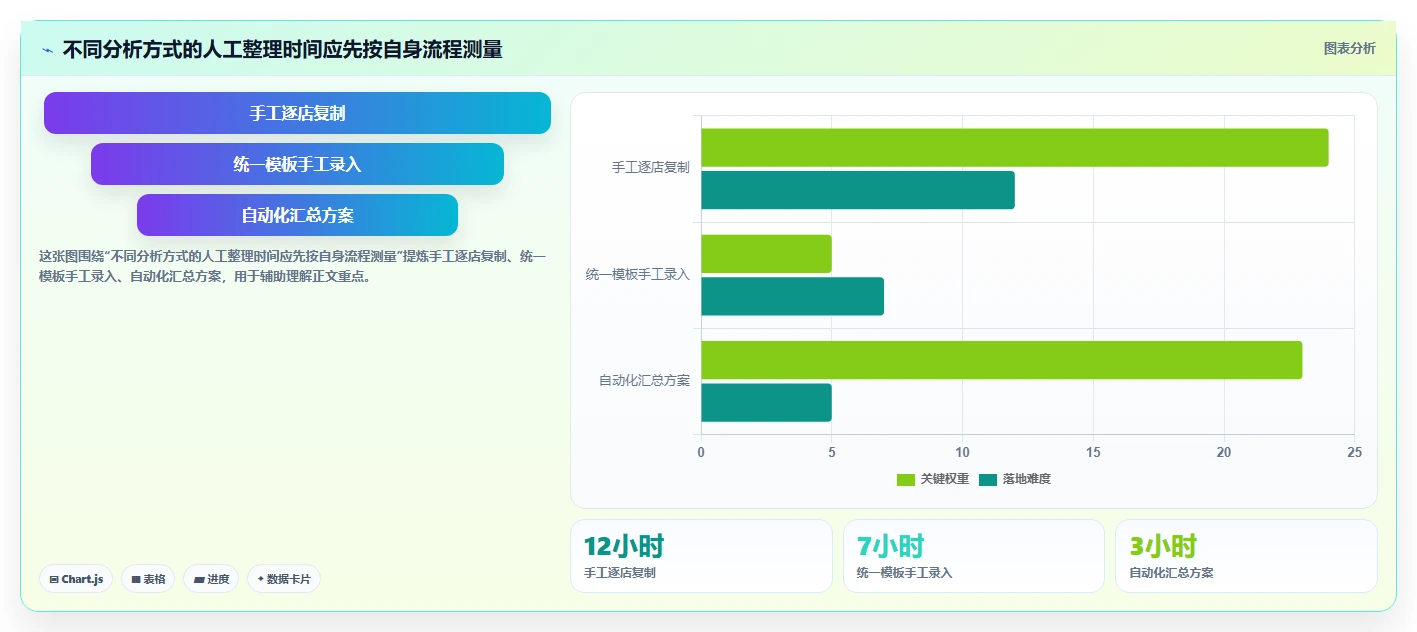Image resolution: width=1417 pixels, height=632 pixels.
Task: Click the x-axis tick label 5
Action: 832,453
